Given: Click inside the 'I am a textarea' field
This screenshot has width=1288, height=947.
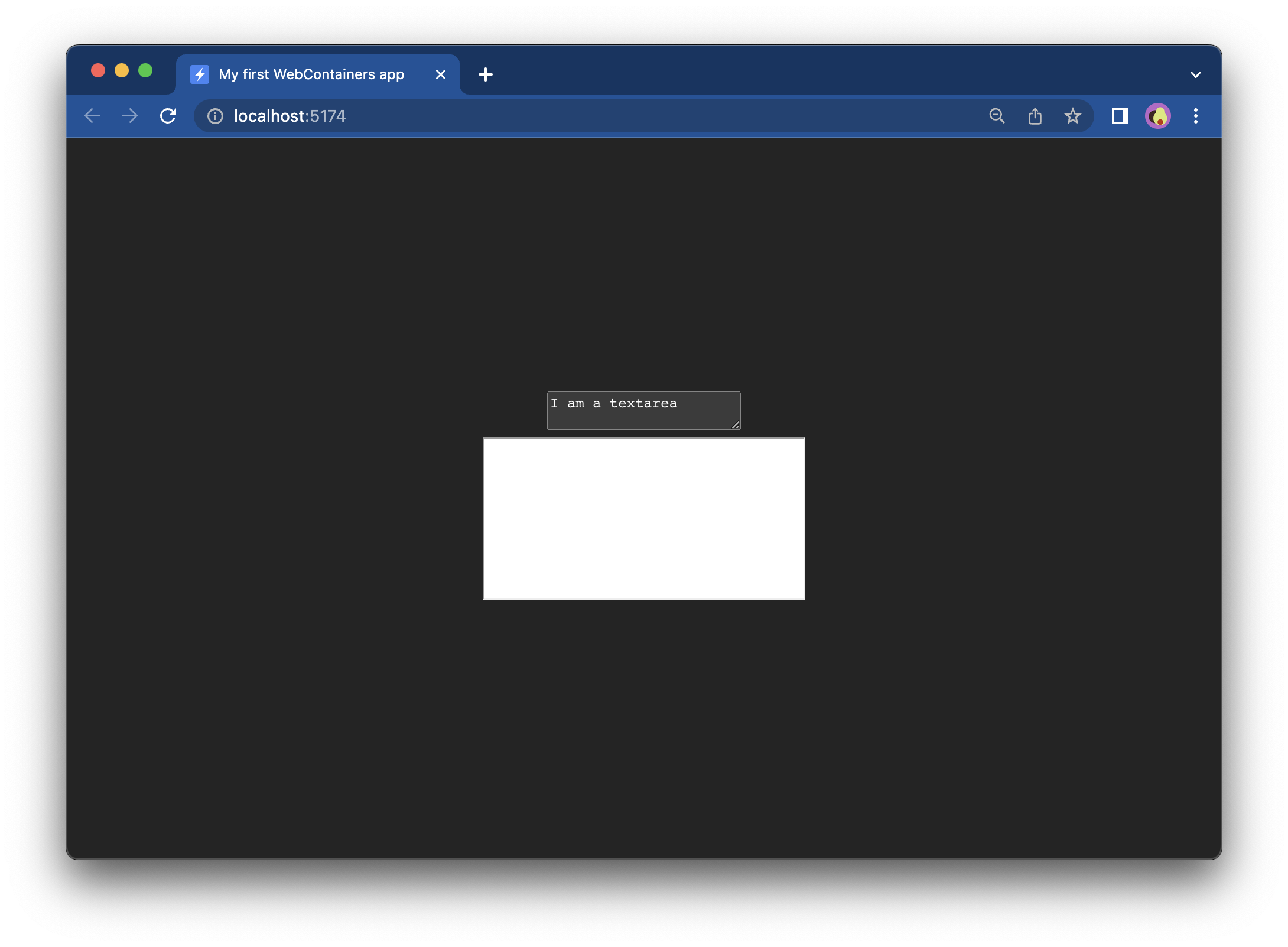Looking at the screenshot, I should (643, 410).
